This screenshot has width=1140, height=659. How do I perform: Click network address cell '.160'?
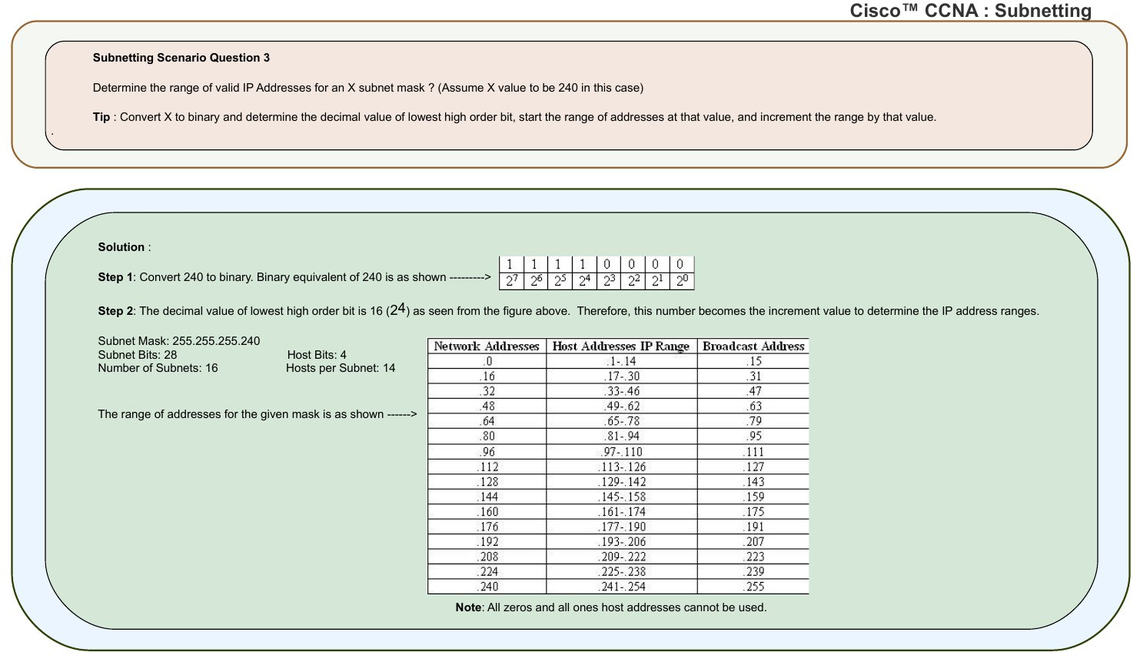click(x=487, y=512)
